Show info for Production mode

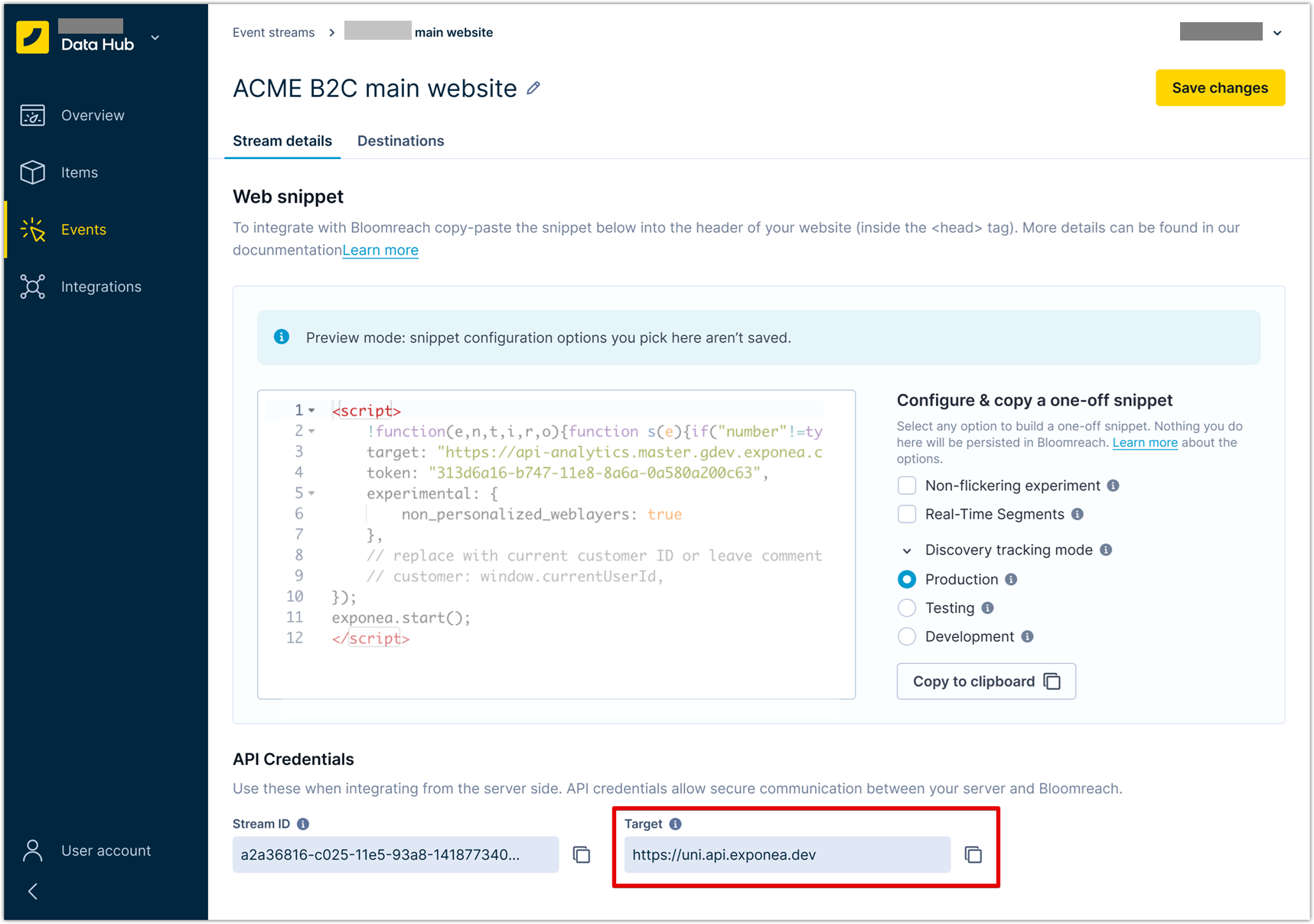click(x=1011, y=579)
